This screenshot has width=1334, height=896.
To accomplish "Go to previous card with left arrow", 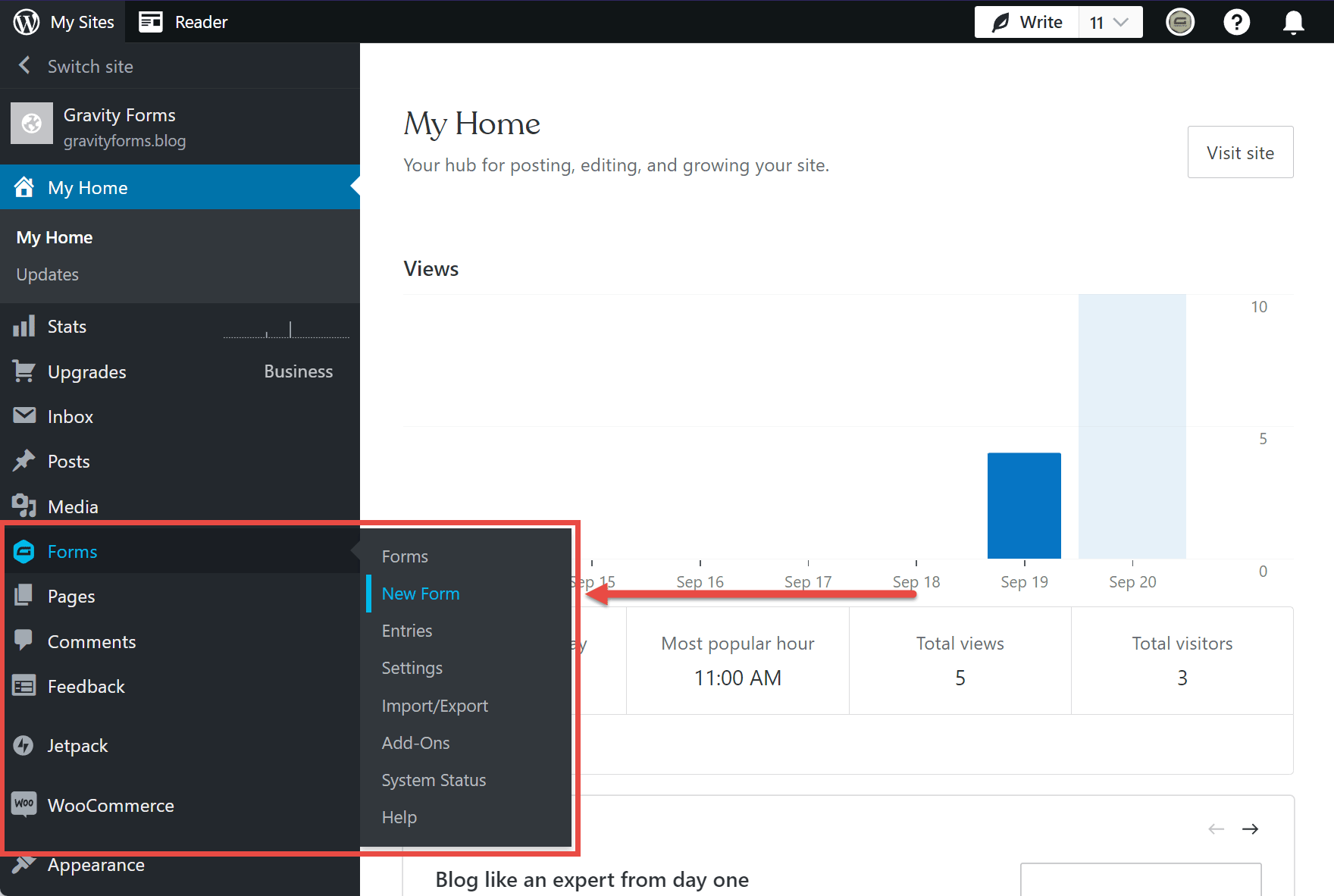I will (x=1217, y=829).
